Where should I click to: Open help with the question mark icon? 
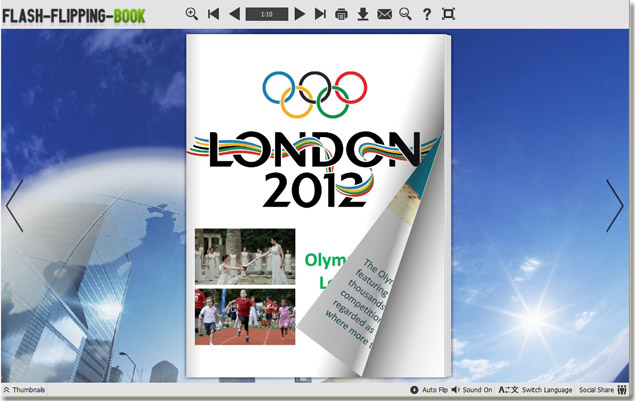click(426, 15)
